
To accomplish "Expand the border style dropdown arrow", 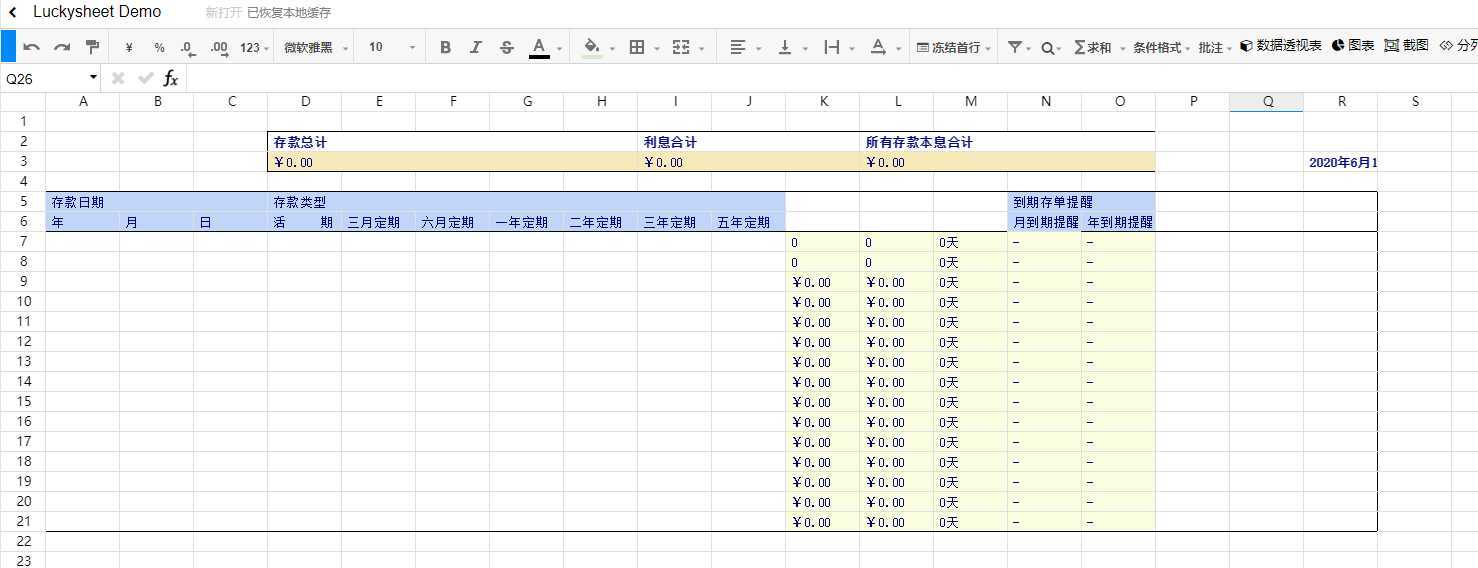I will pyautogui.click(x=657, y=48).
